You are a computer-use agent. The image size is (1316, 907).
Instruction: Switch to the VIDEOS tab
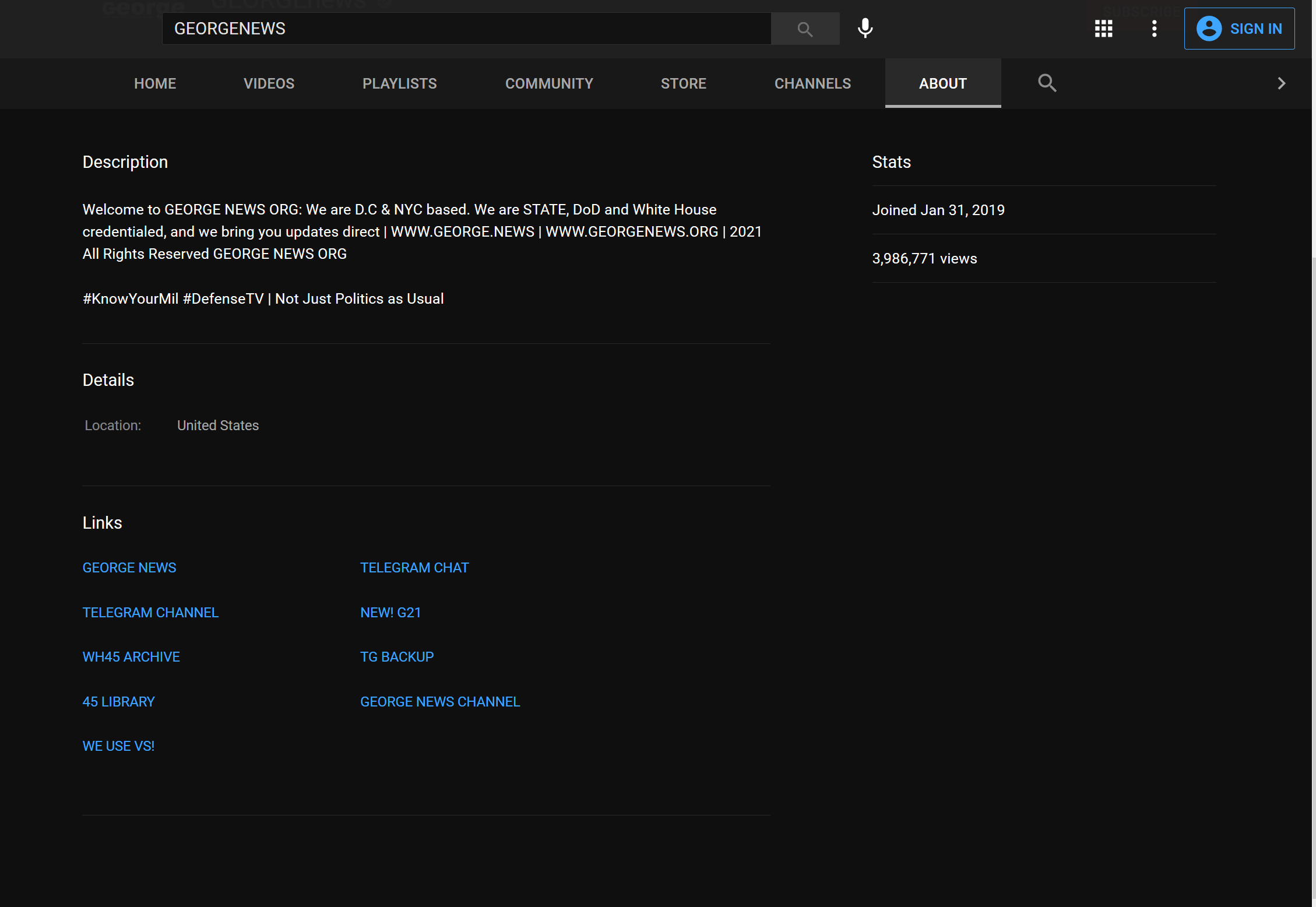(x=269, y=83)
